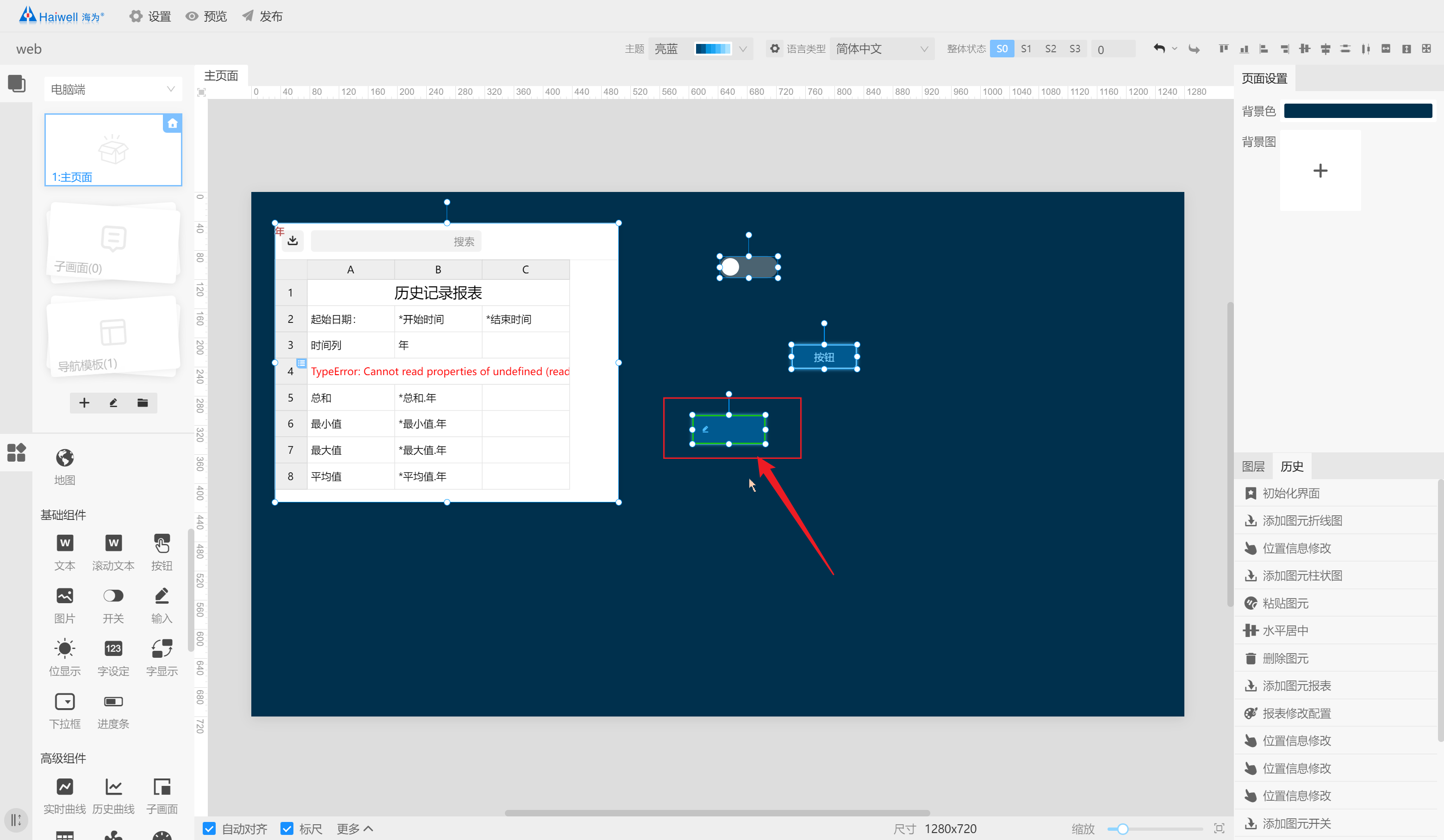The height and width of the screenshot is (840, 1444).
Task: Open the 电脑端 device dropdown
Action: (113, 89)
